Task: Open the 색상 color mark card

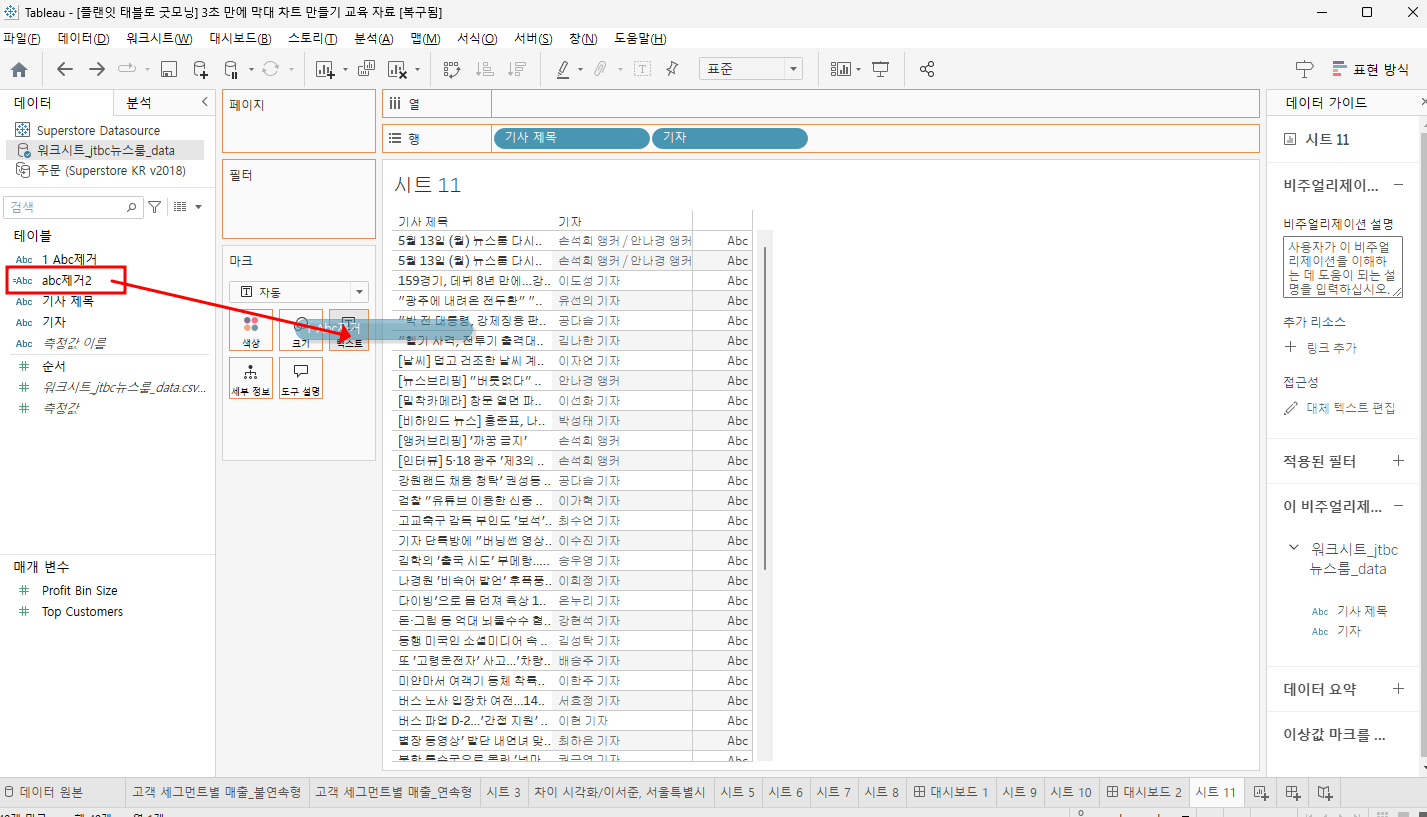Action: [251, 330]
